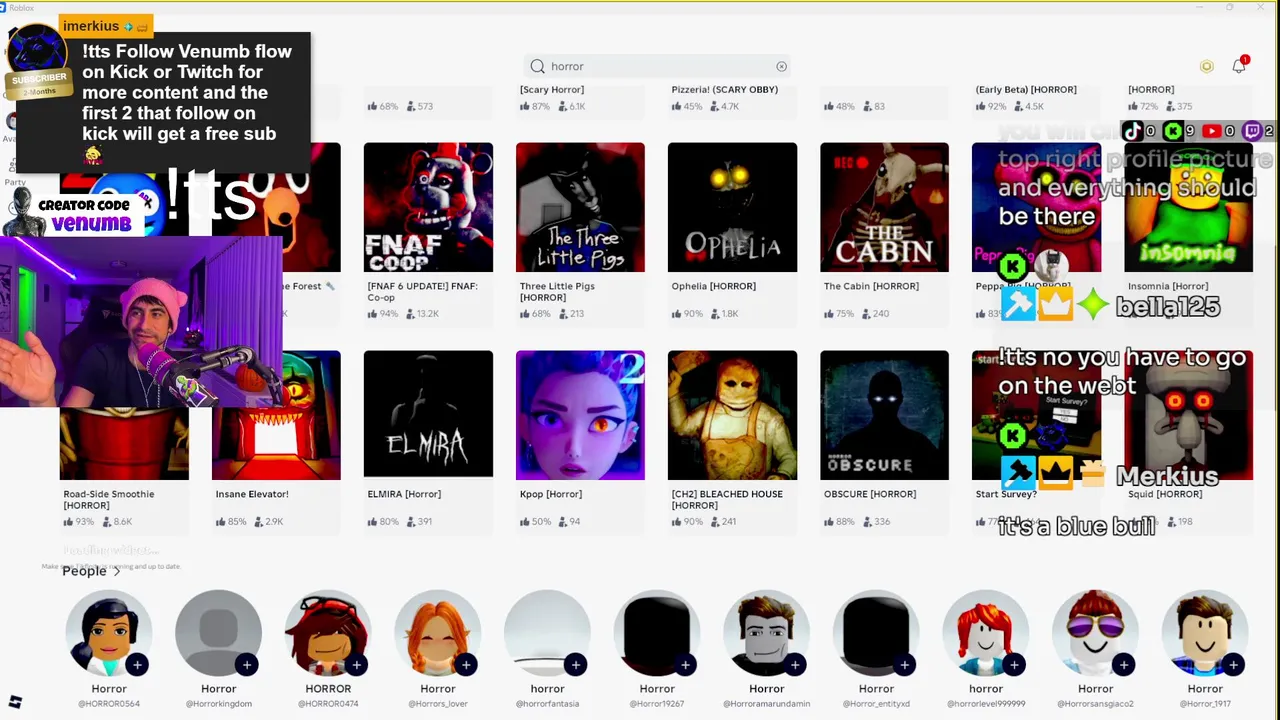Add friend Horror @Horroramarundamin
1280x720 pixels.
[795, 665]
